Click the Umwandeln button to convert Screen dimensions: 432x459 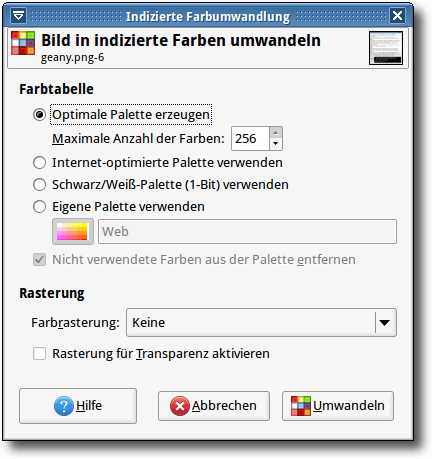coord(338,406)
